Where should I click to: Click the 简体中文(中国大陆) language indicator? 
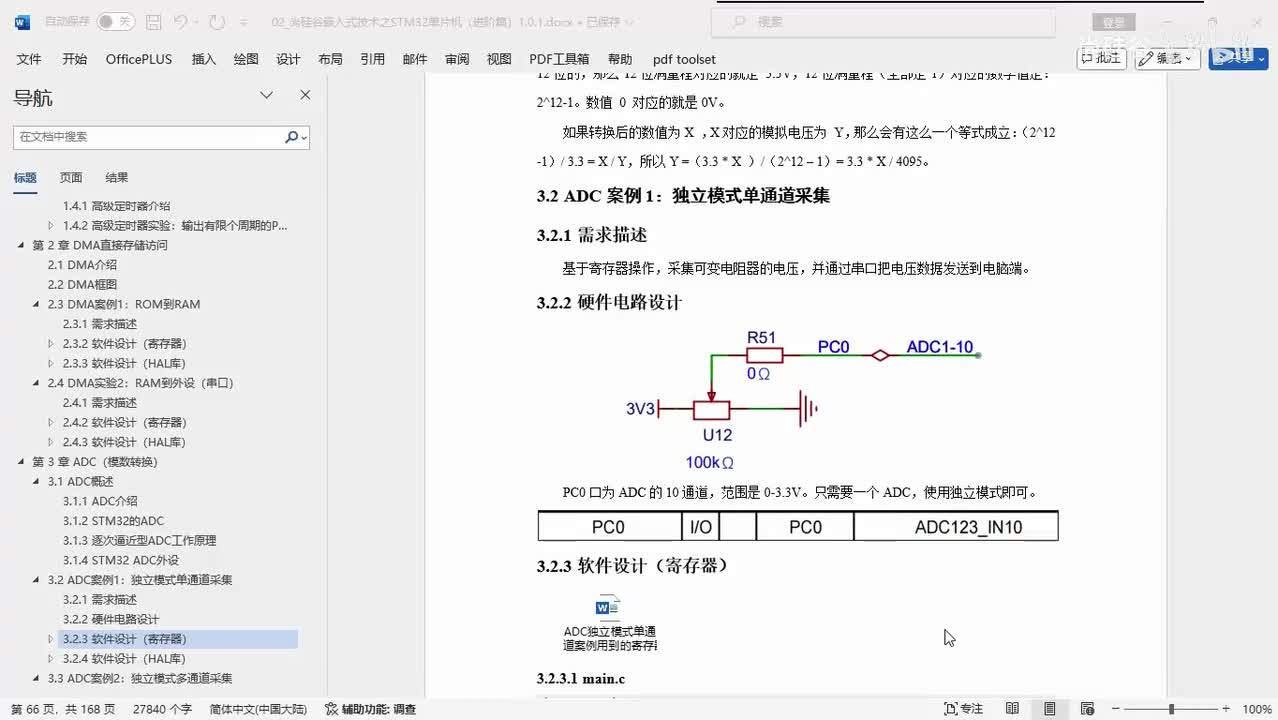[258, 709]
